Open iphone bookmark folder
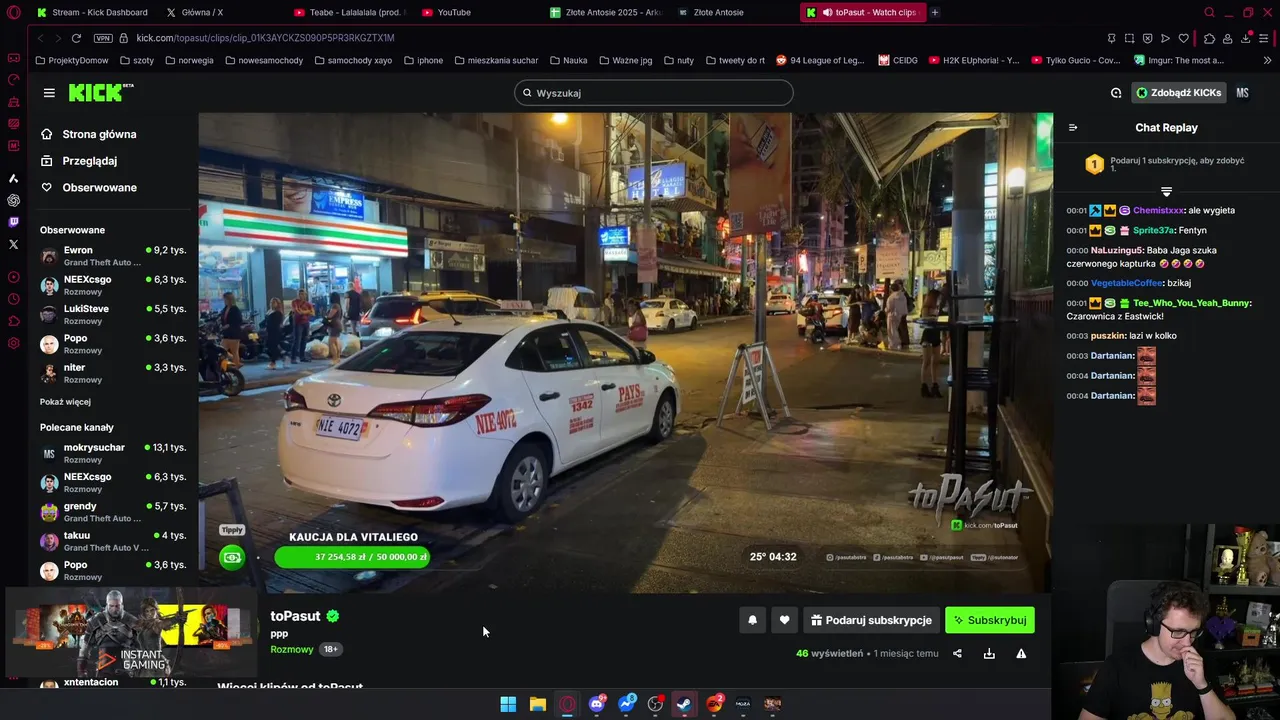The height and width of the screenshot is (720, 1280). [x=423, y=60]
